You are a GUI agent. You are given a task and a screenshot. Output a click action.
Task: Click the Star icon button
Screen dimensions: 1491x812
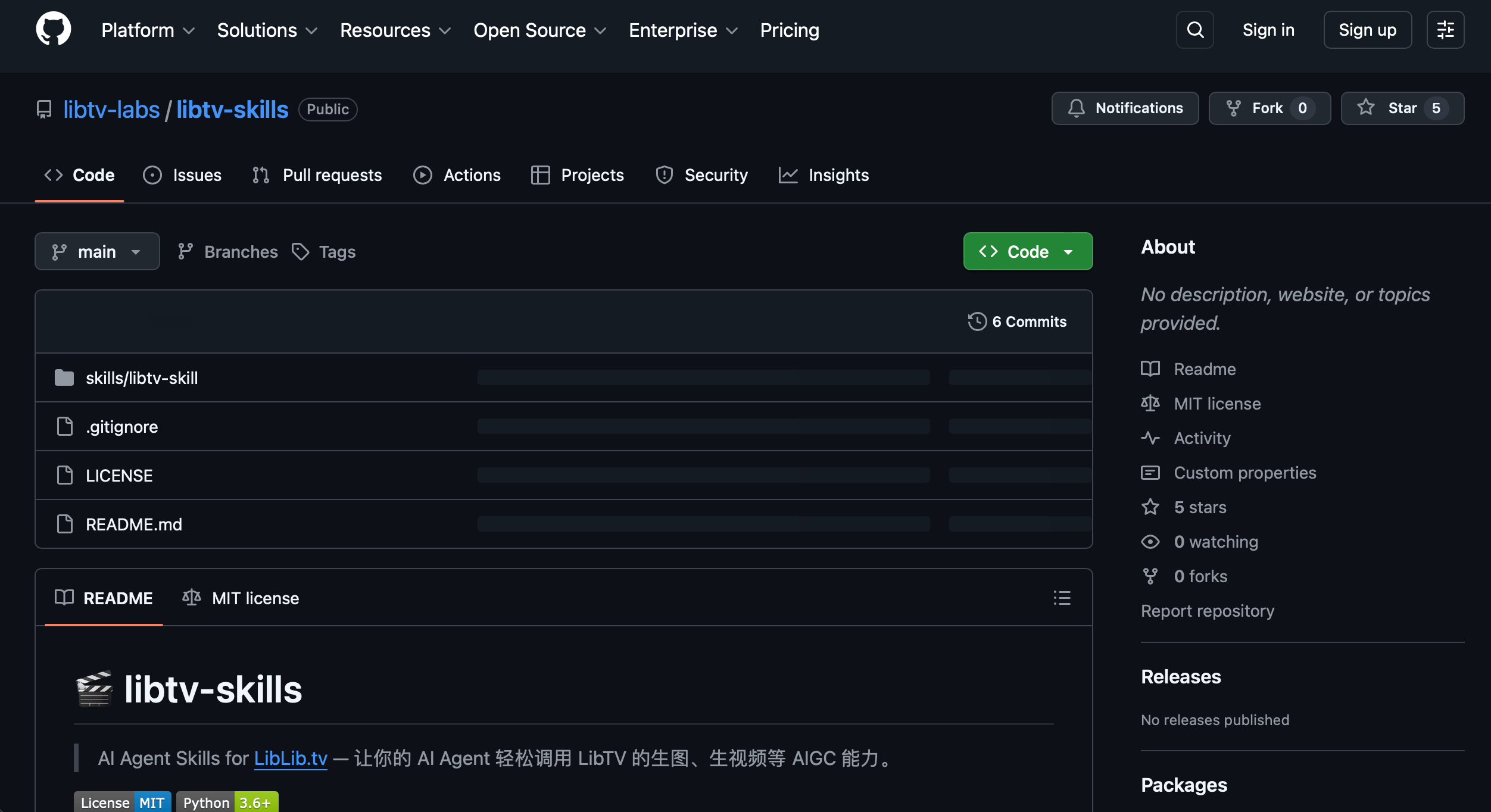point(1365,108)
